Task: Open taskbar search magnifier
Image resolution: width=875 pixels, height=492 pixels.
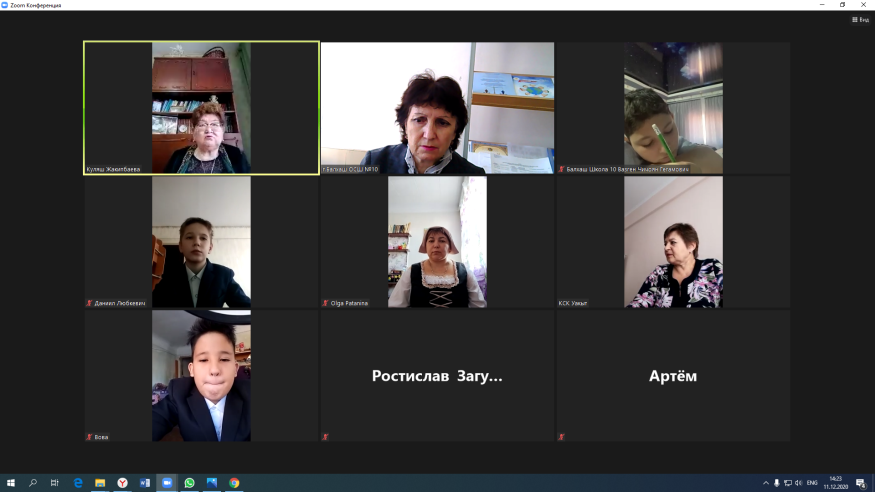Action: point(32,483)
